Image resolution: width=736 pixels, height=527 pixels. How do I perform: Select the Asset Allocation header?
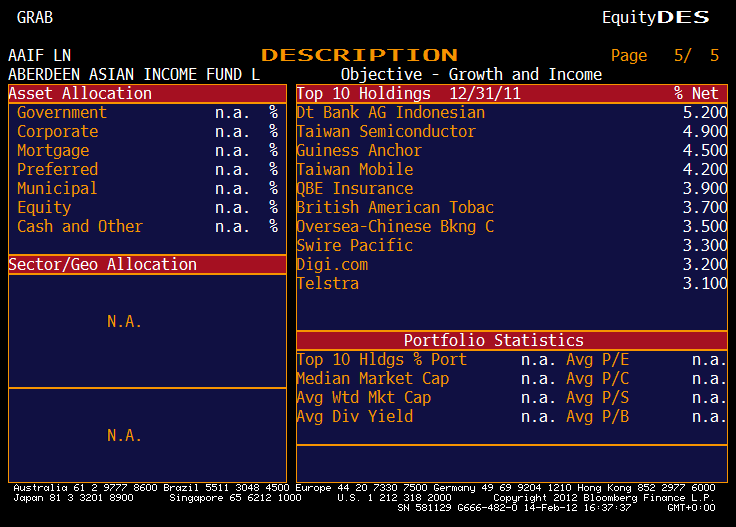click(x=80, y=94)
